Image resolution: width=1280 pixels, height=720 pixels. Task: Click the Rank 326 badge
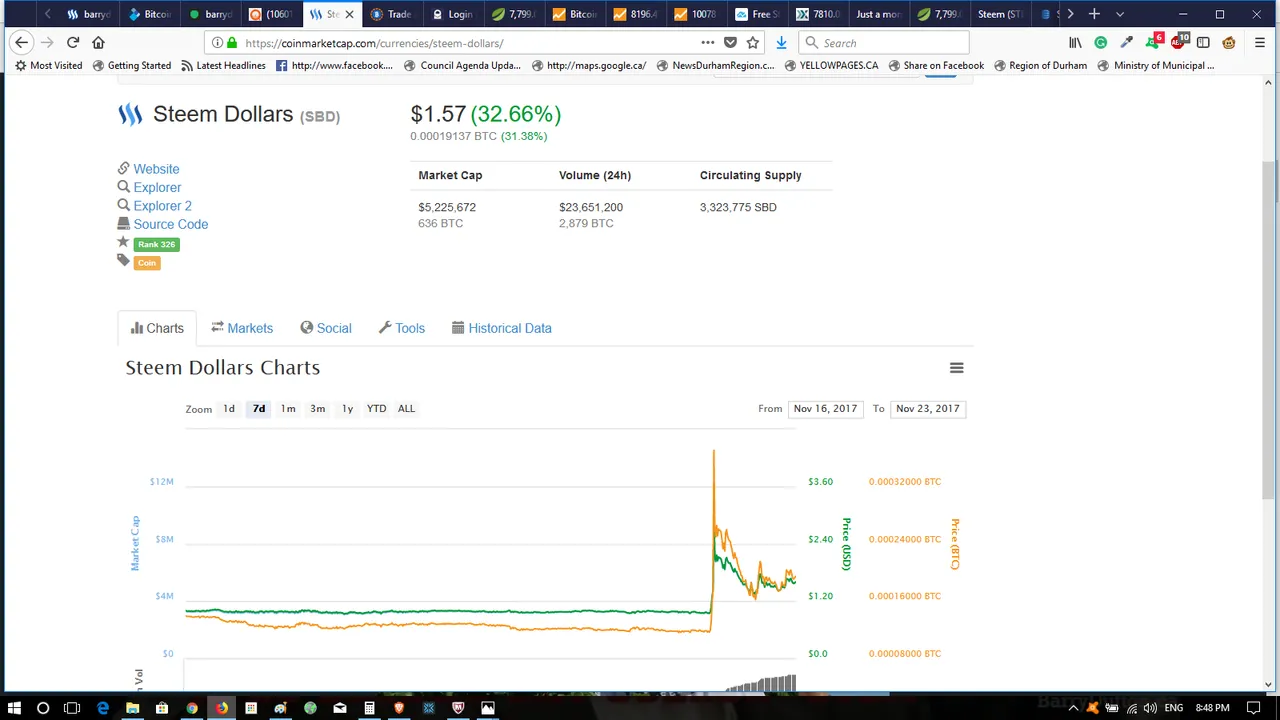point(156,244)
